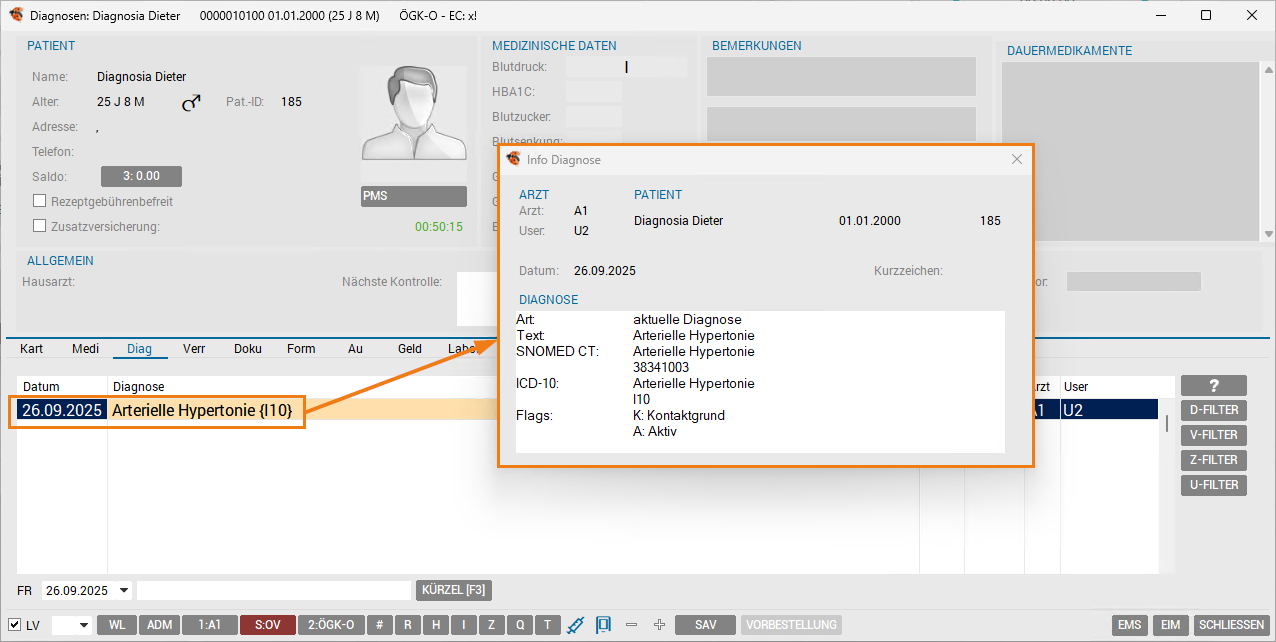Click the # button in bottom toolbar
The width and height of the screenshot is (1276, 642).
[379, 625]
